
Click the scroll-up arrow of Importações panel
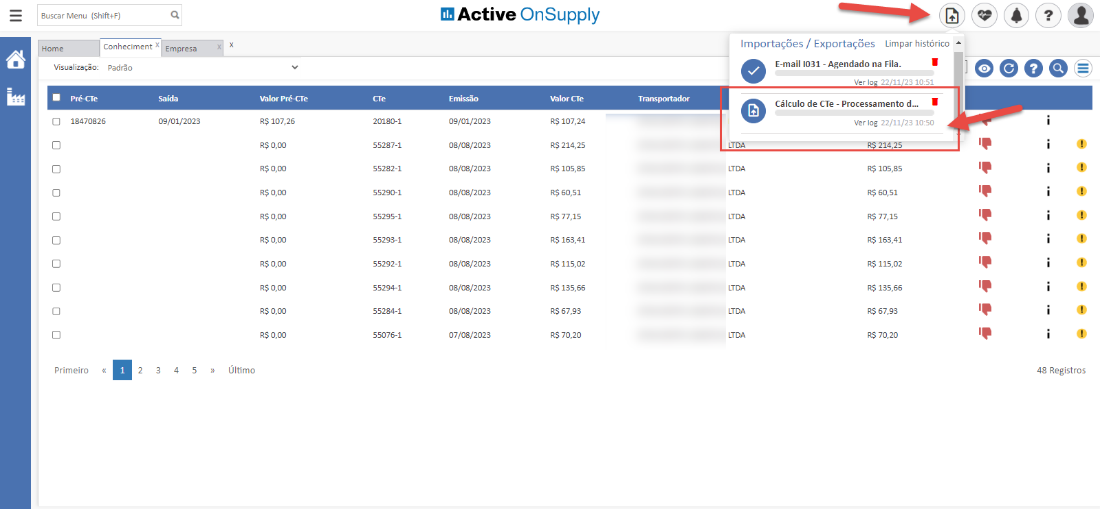click(x=958, y=42)
